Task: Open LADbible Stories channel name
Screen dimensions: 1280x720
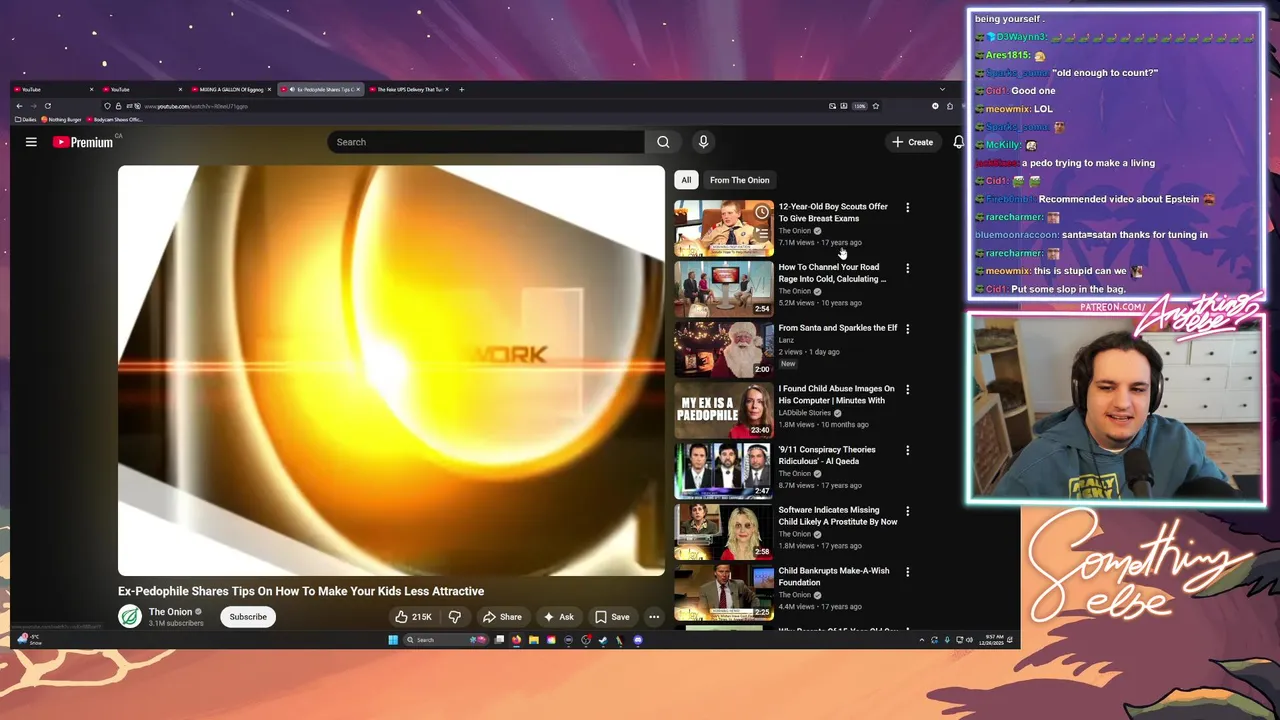Action: tap(805, 413)
